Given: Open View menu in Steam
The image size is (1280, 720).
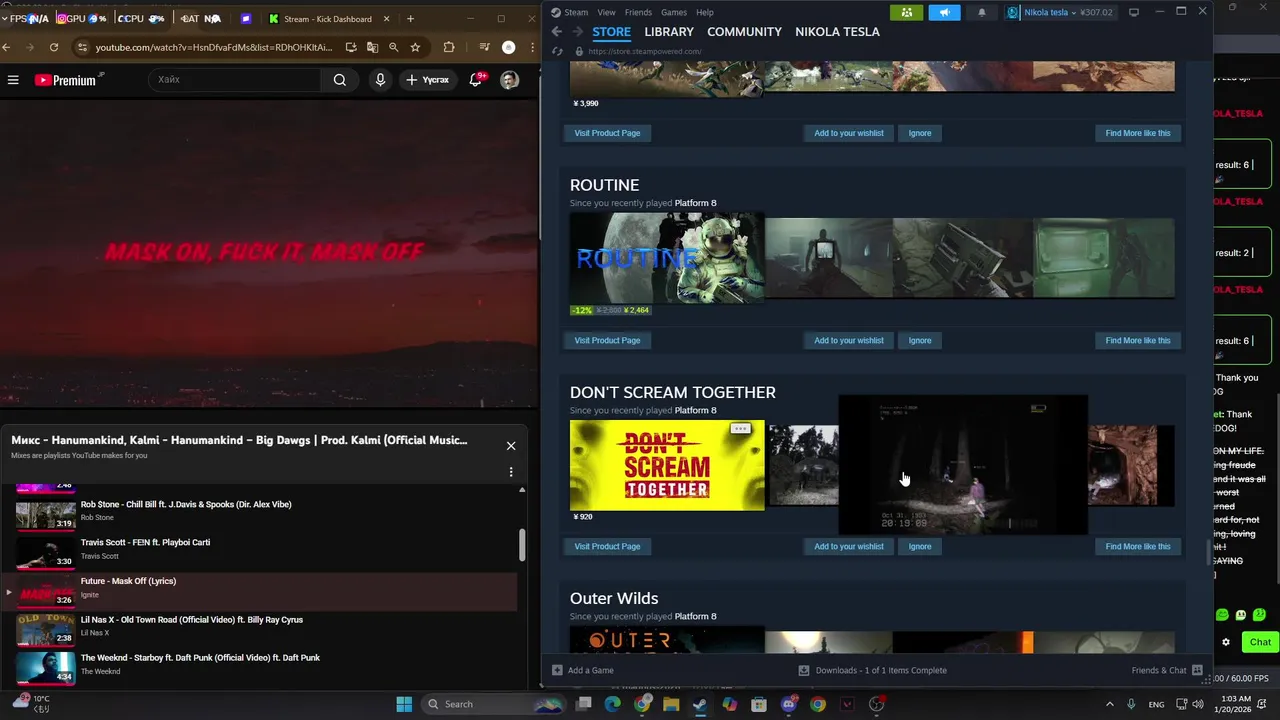Looking at the screenshot, I should pyautogui.click(x=606, y=12).
